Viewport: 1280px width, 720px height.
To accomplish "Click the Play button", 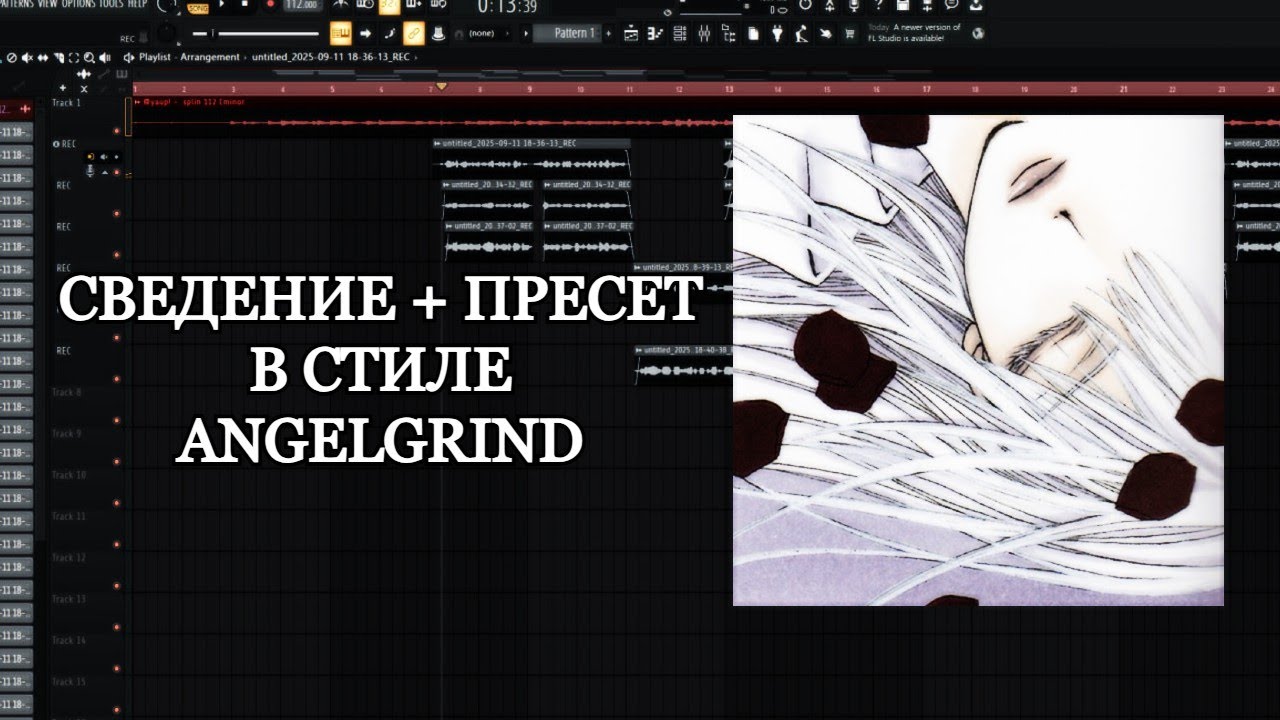I will [222, 5].
